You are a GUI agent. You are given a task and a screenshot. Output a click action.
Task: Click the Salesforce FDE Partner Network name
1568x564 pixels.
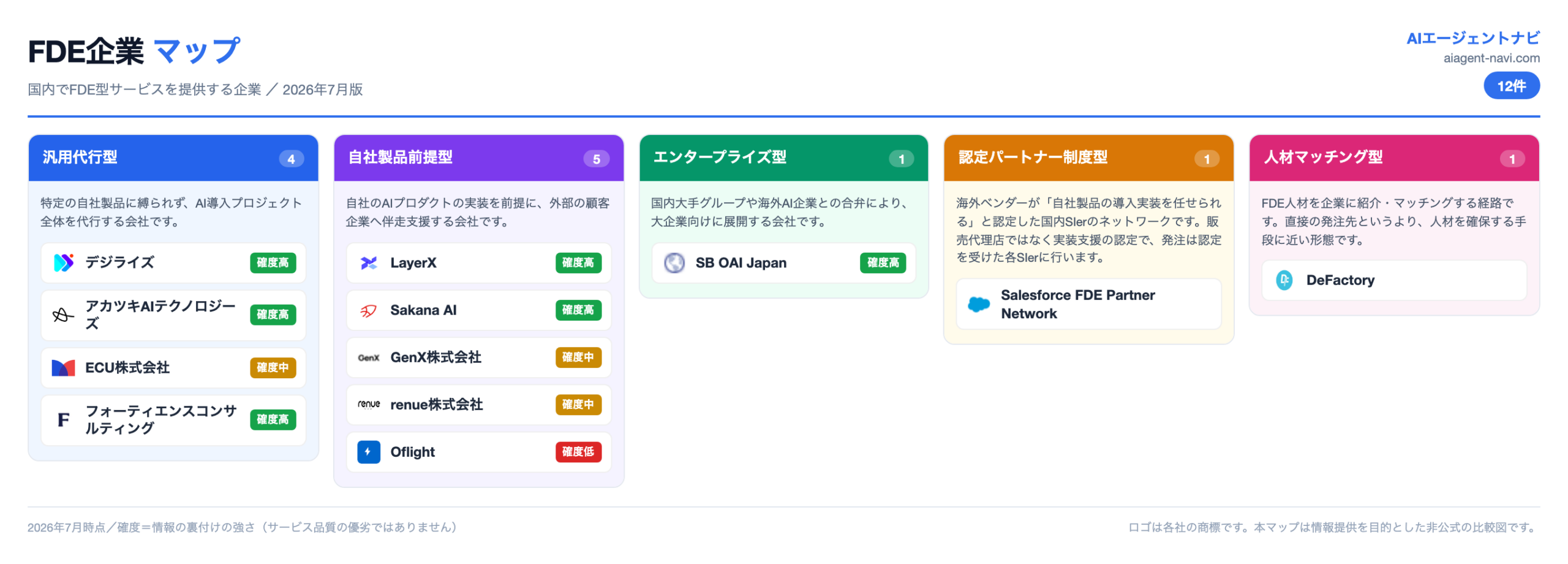point(1077,304)
